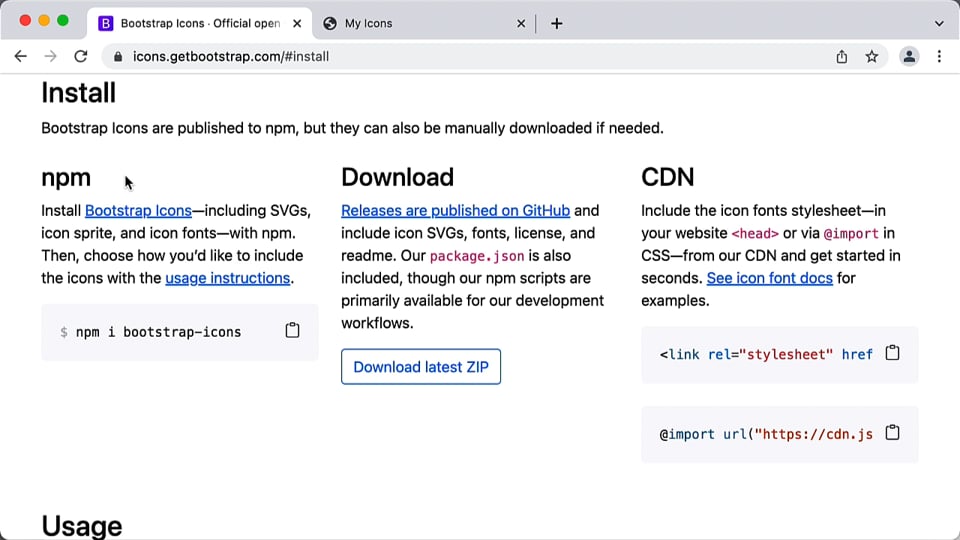Image resolution: width=960 pixels, height=540 pixels.
Task: Expand the tab search dropdown arrow
Action: click(x=939, y=23)
